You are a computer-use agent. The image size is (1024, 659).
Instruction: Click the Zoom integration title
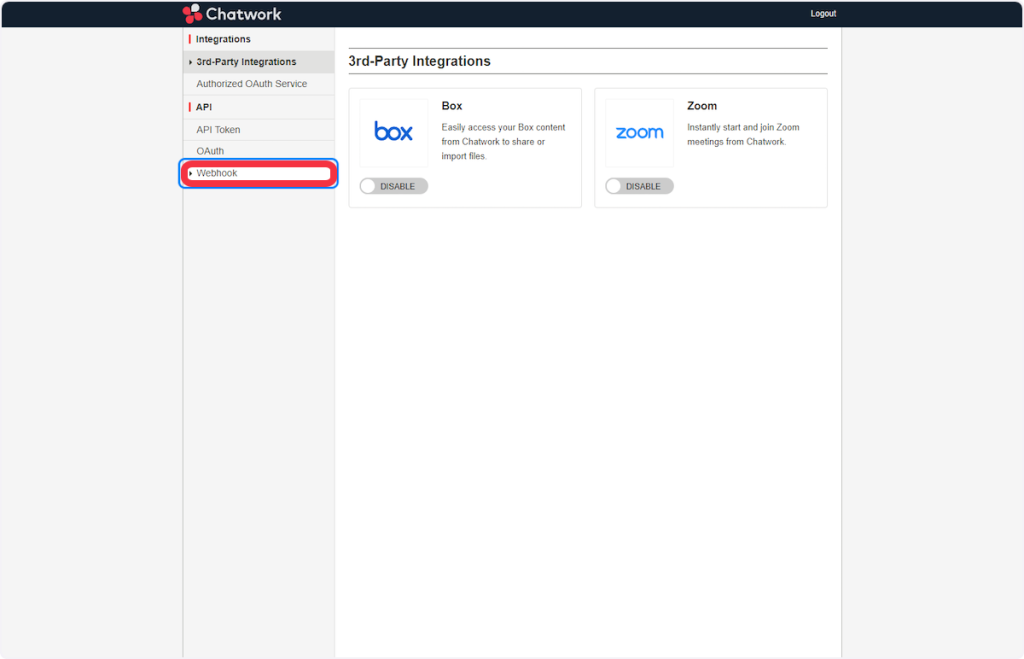[x=701, y=106]
